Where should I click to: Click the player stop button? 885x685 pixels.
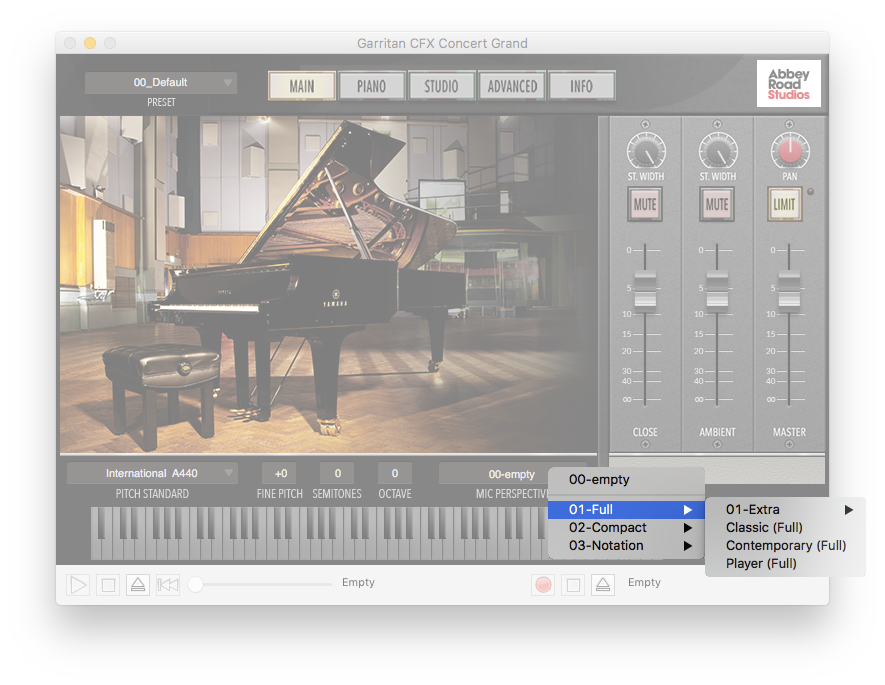pos(108,585)
